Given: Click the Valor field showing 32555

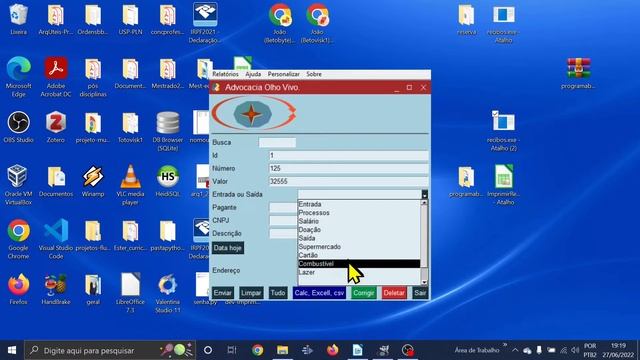Looking at the screenshot, I should pyautogui.click(x=349, y=182).
